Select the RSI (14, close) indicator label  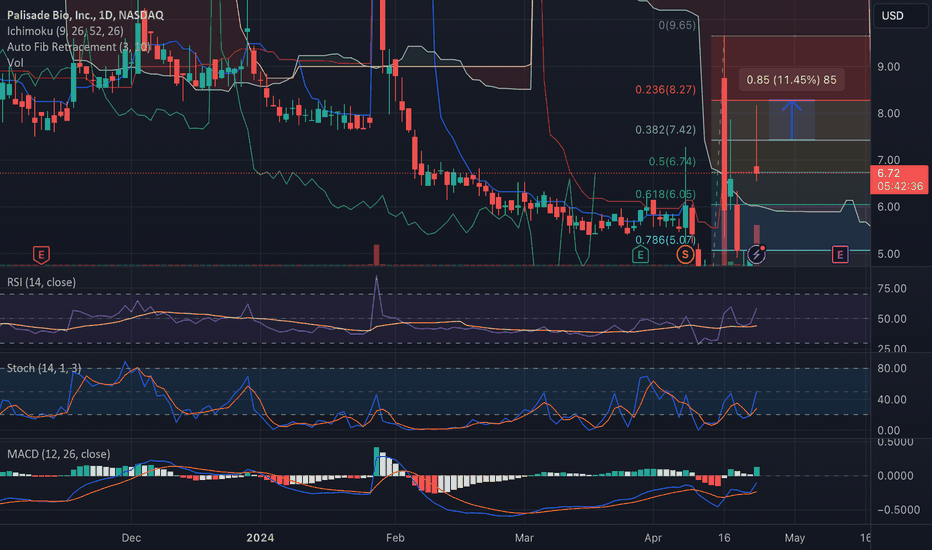click(42, 282)
